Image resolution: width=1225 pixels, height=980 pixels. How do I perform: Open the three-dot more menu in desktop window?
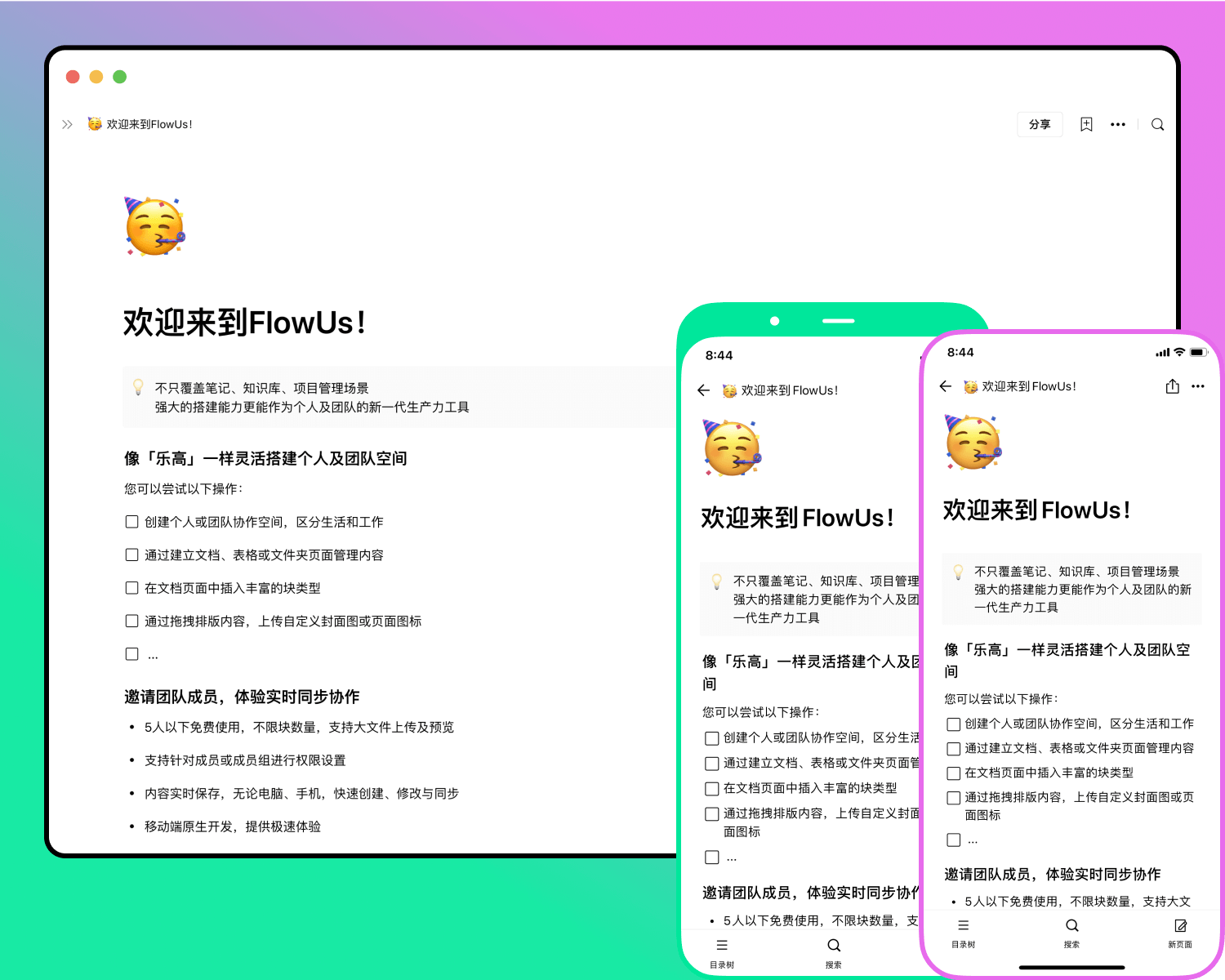click(1118, 124)
